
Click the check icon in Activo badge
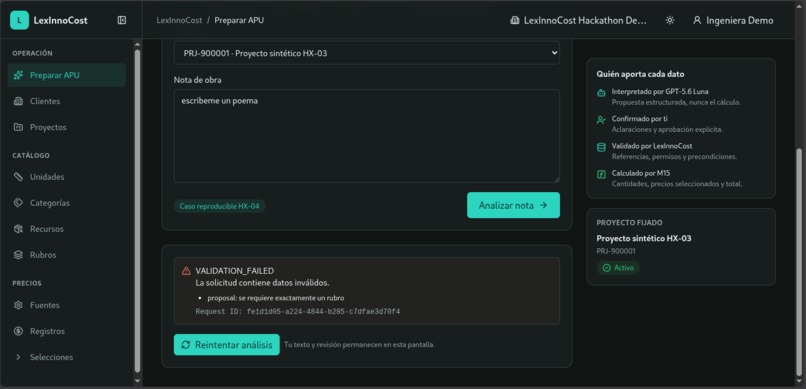(x=606, y=268)
